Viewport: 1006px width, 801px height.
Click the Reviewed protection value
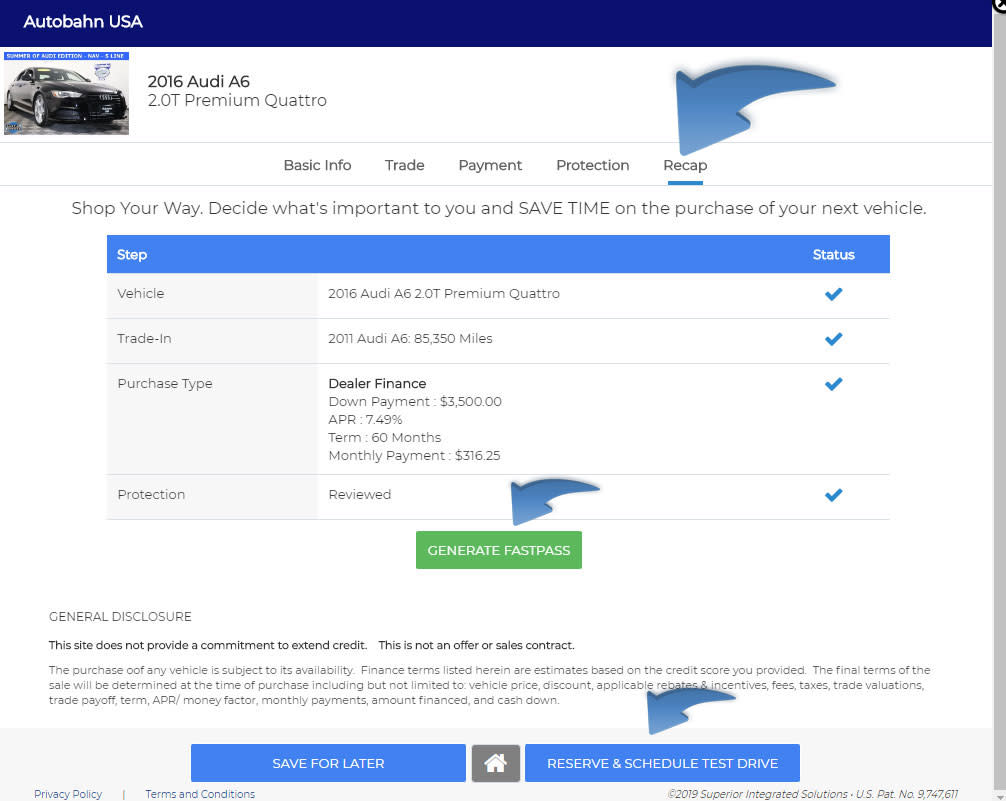359,494
